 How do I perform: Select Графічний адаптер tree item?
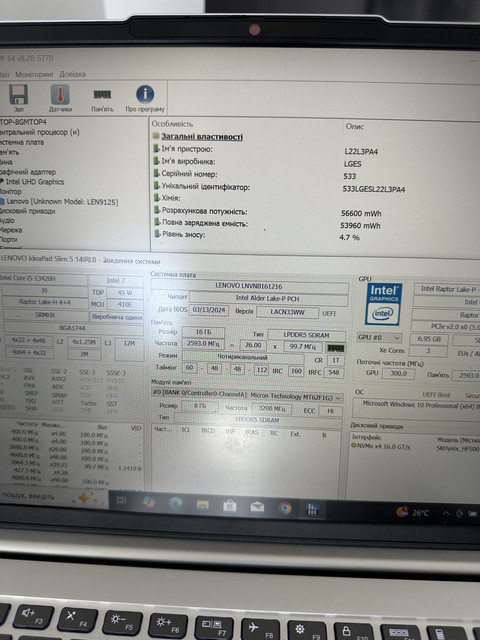[x=27, y=172]
